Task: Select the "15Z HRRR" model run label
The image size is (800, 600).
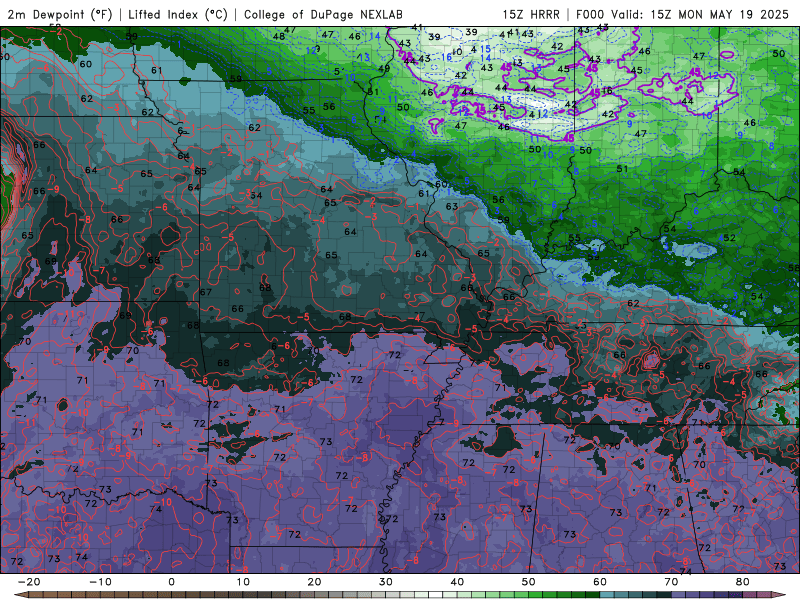Action: [531, 15]
